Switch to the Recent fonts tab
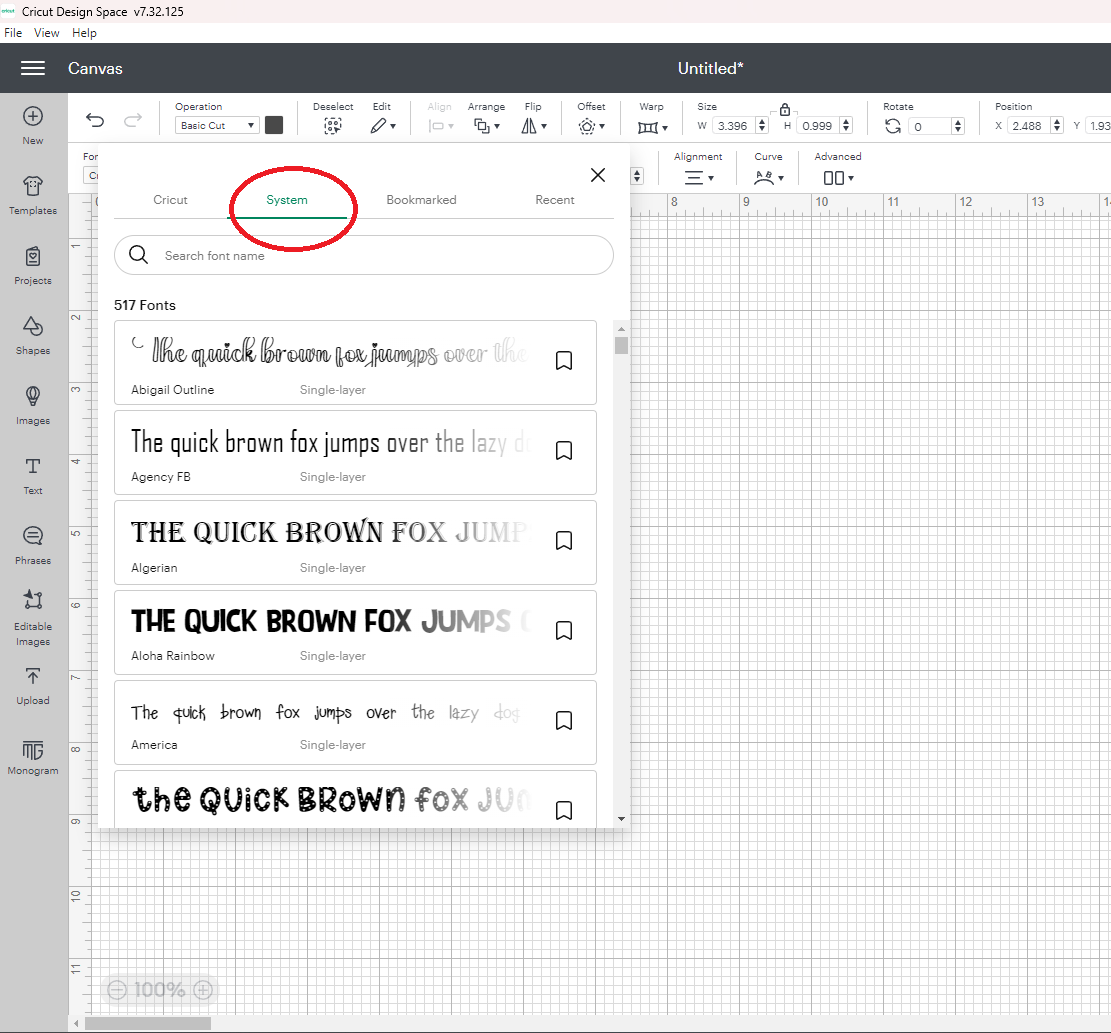The width and height of the screenshot is (1111, 1033). coord(555,200)
